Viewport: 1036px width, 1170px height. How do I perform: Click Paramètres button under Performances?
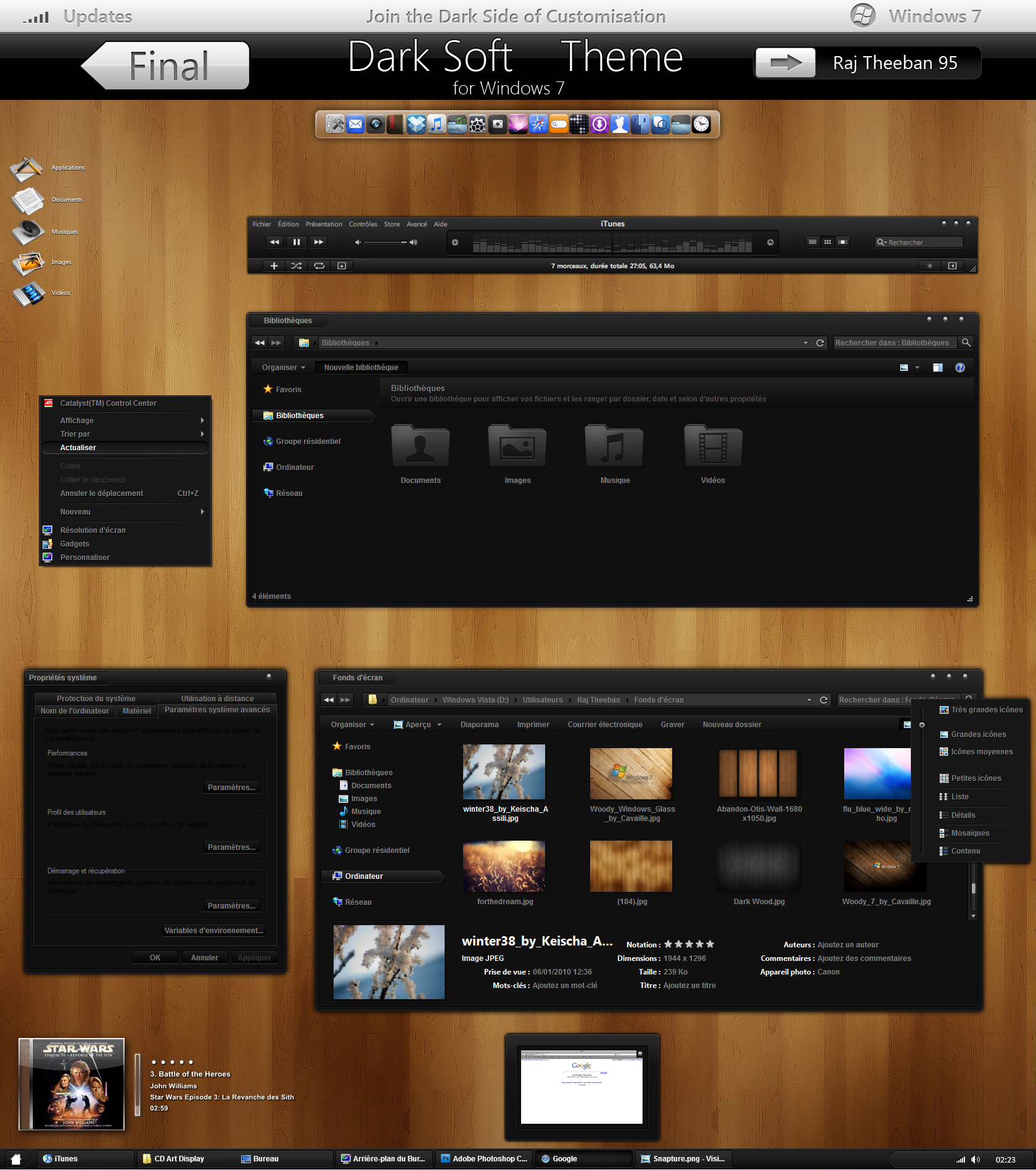pos(231,788)
